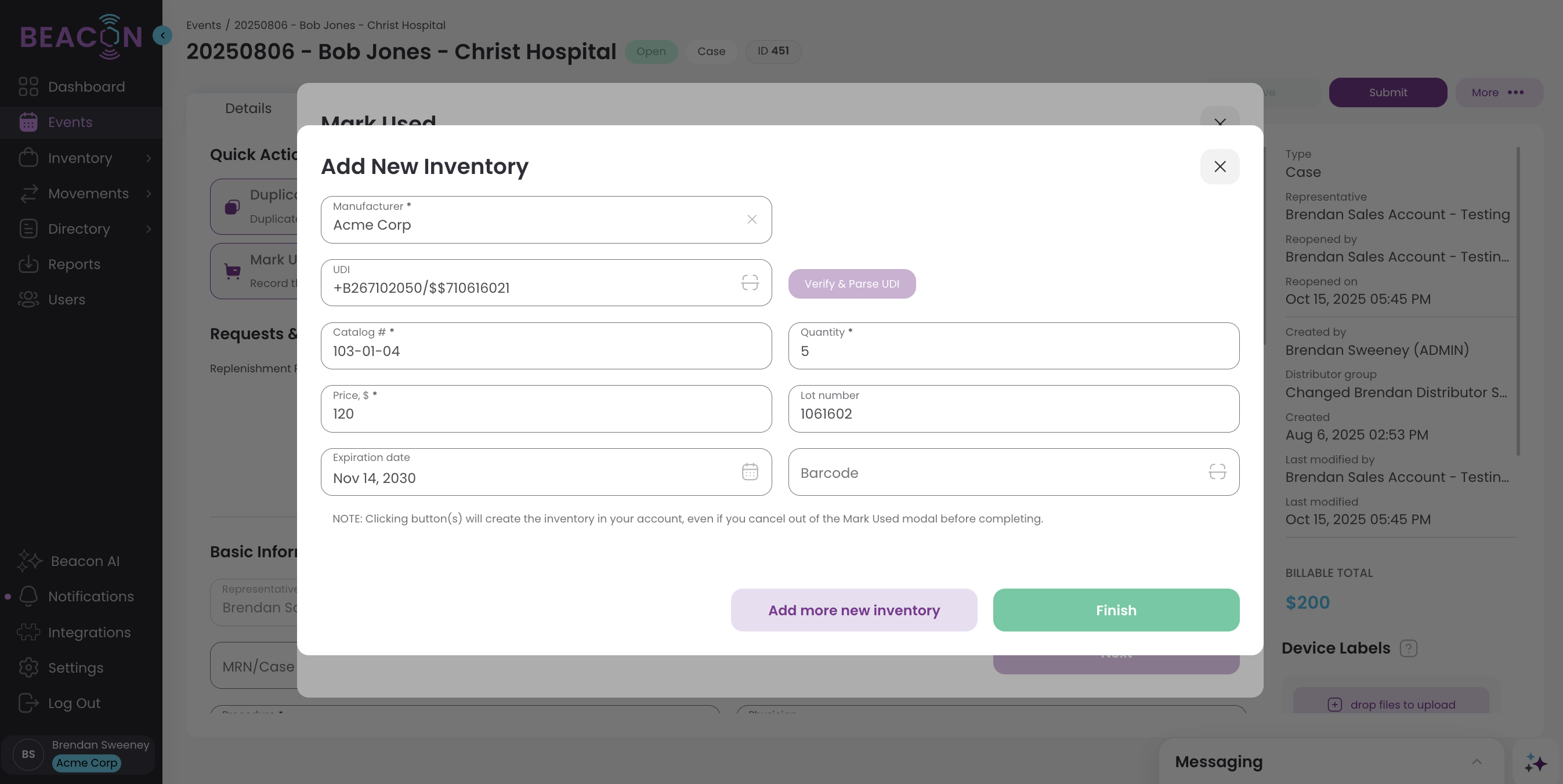1563x784 pixels.
Task: Click the Device Labels help icon
Action: point(1408,648)
